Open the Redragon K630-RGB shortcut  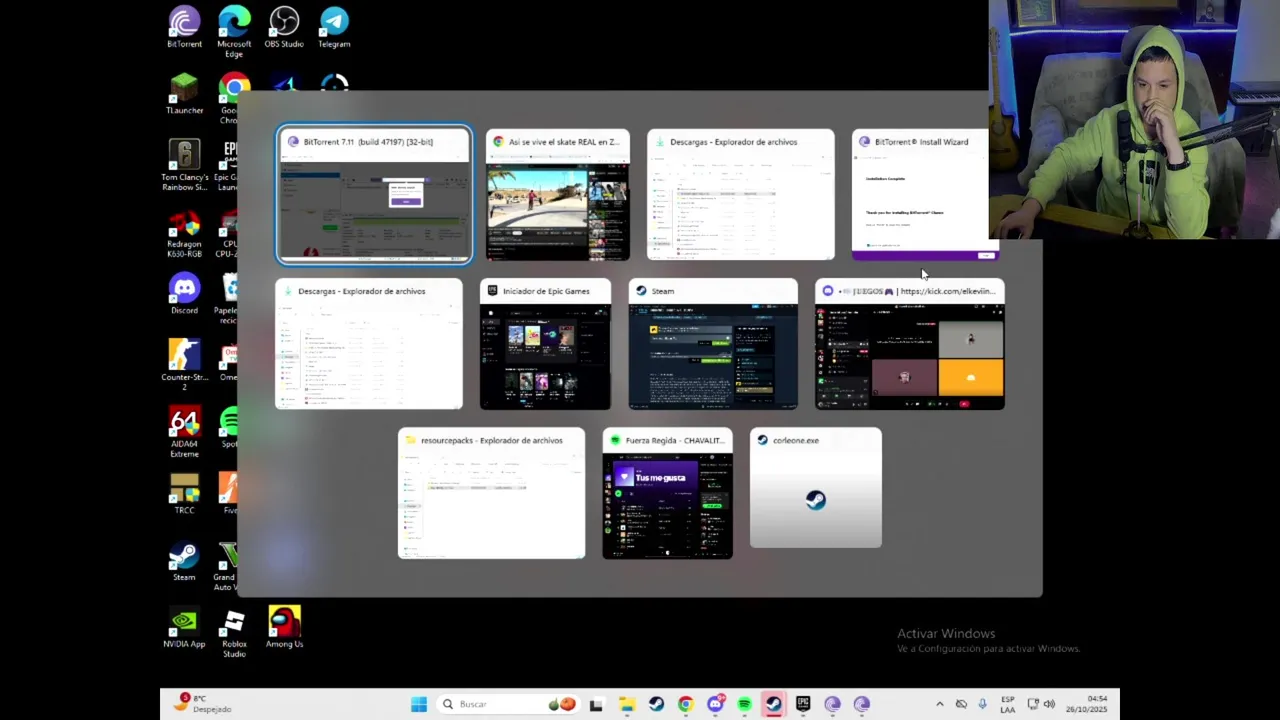tap(184, 232)
